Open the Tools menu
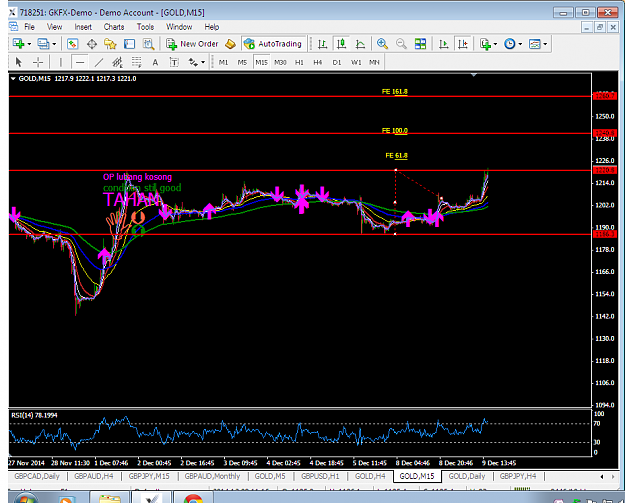The width and height of the screenshot is (625, 503). tap(145, 27)
